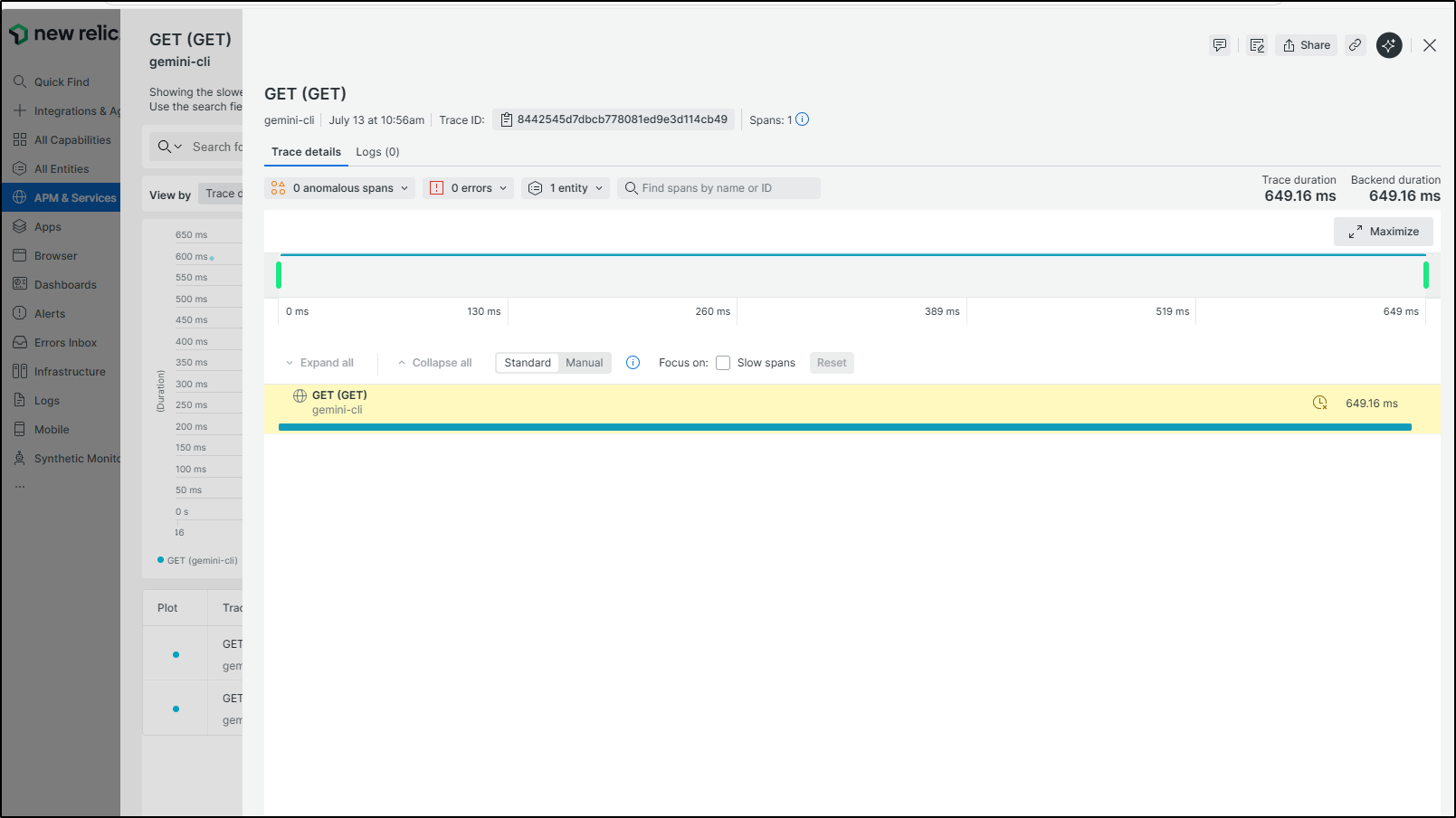The image size is (1456, 818).
Task: Open the background search filter dropdown
Action: click(170, 147)
